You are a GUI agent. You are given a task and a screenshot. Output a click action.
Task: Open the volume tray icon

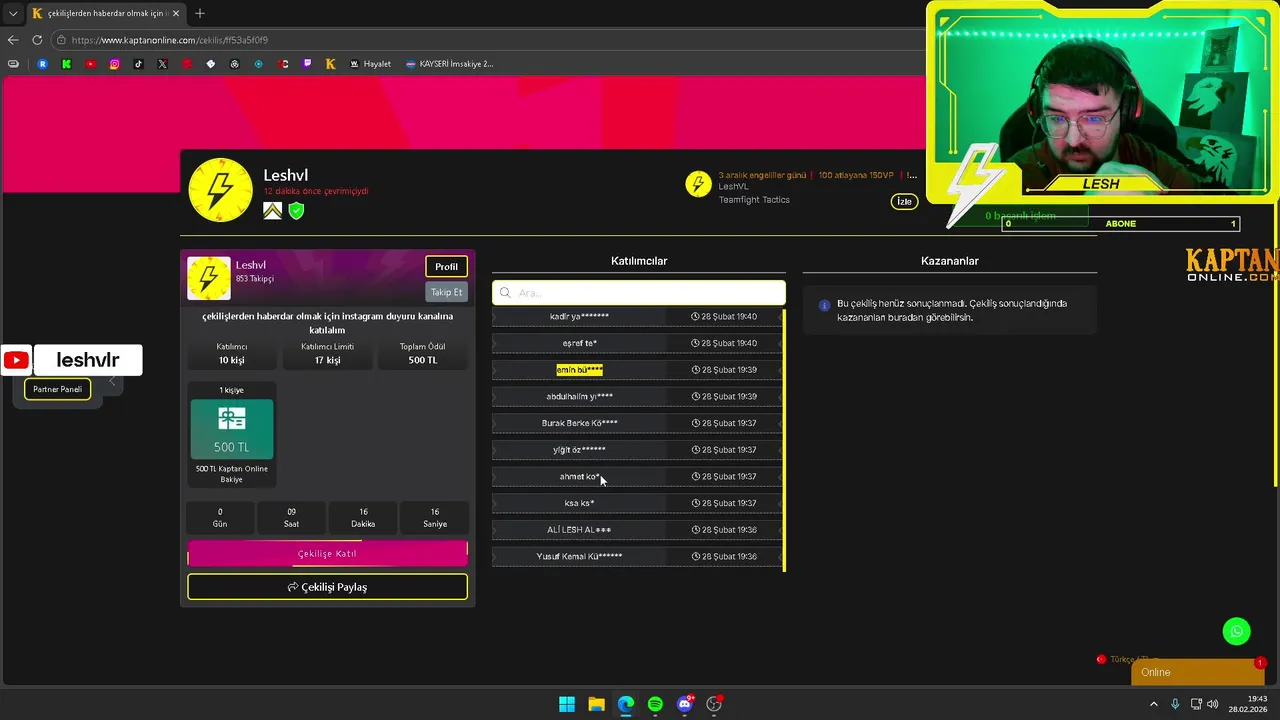(x=1212, y=704)
